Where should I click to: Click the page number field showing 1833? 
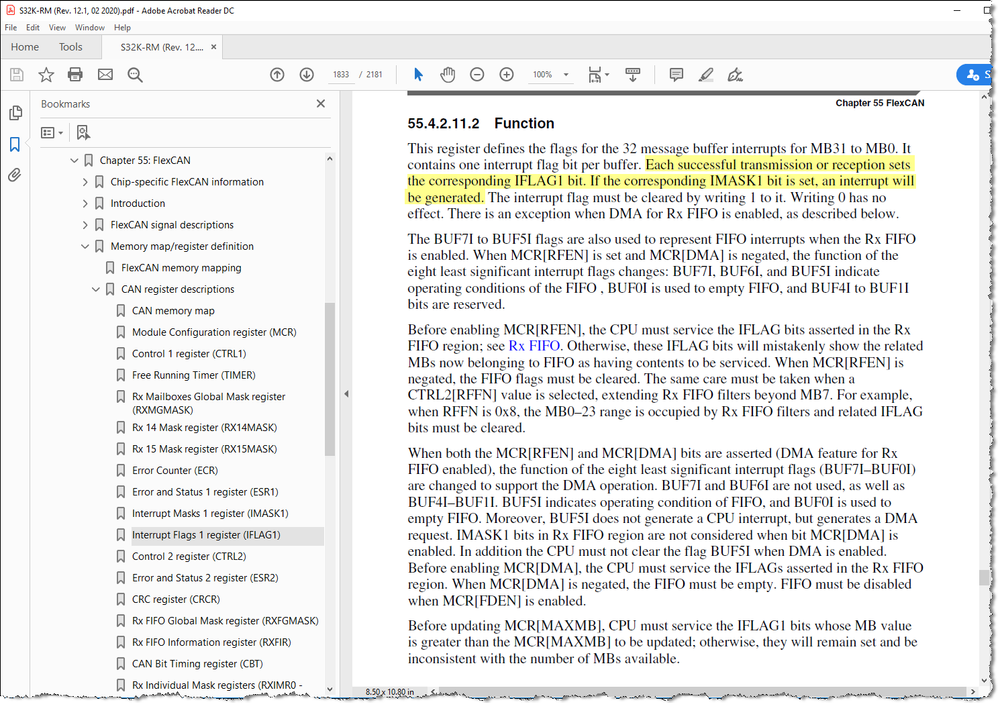[341, 74]
